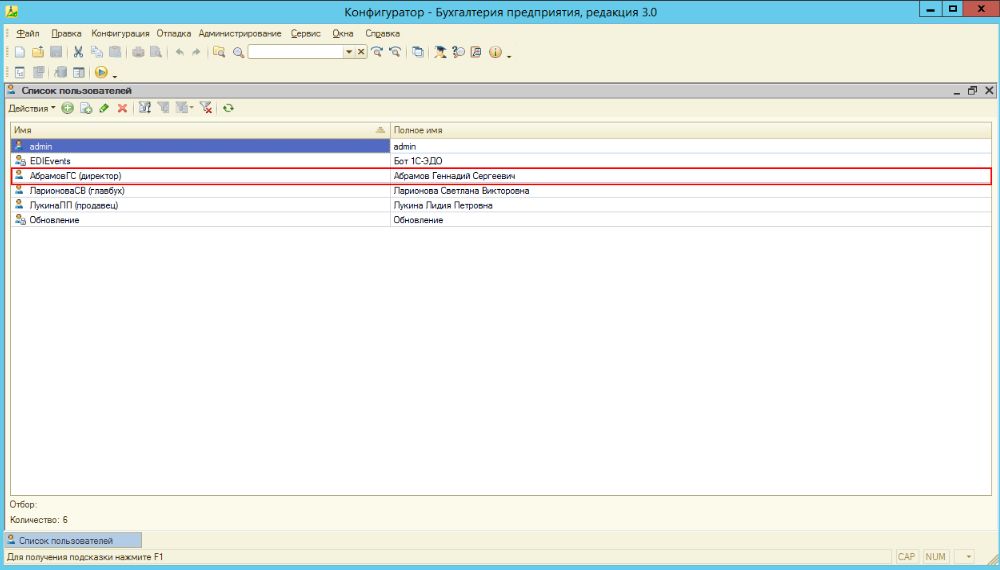Image resolution: width=1000 pixels, height=570 pixels.
Task: Start debugging with the yellow play icon
Action: tap(101, 73)
